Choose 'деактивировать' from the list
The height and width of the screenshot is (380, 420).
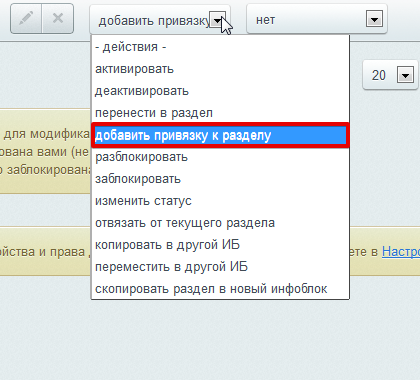click(220, 91)
